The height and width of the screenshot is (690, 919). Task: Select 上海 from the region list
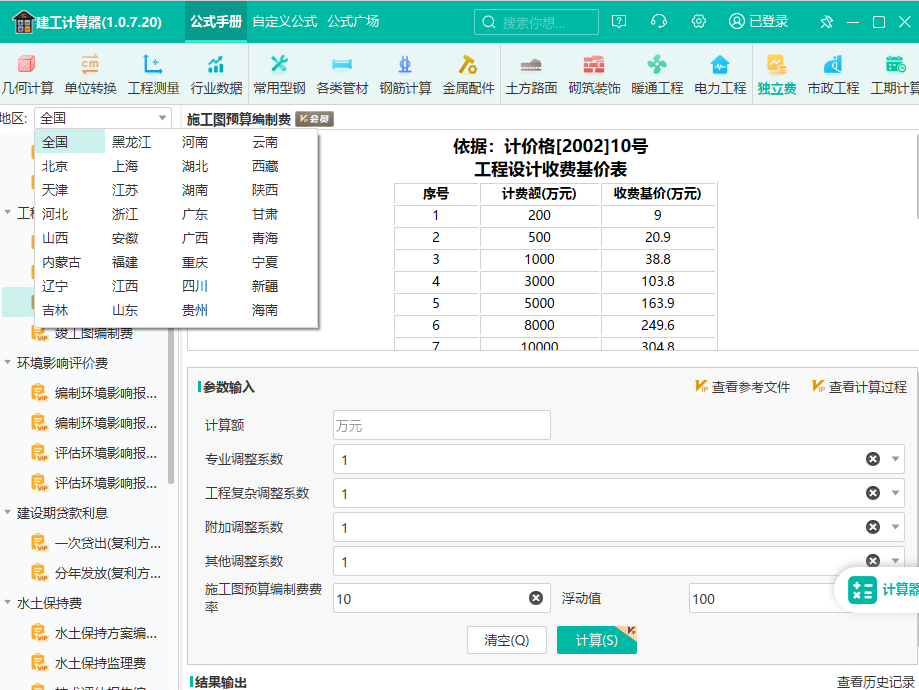125,166
